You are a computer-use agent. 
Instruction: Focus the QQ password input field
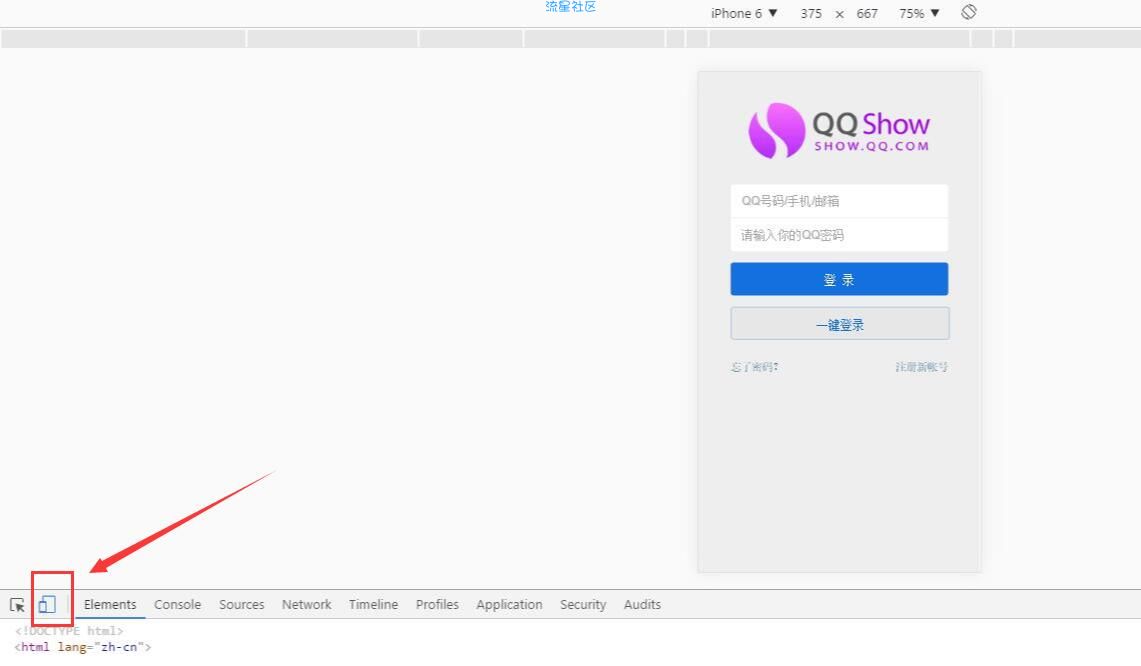(x=839, y=235)
